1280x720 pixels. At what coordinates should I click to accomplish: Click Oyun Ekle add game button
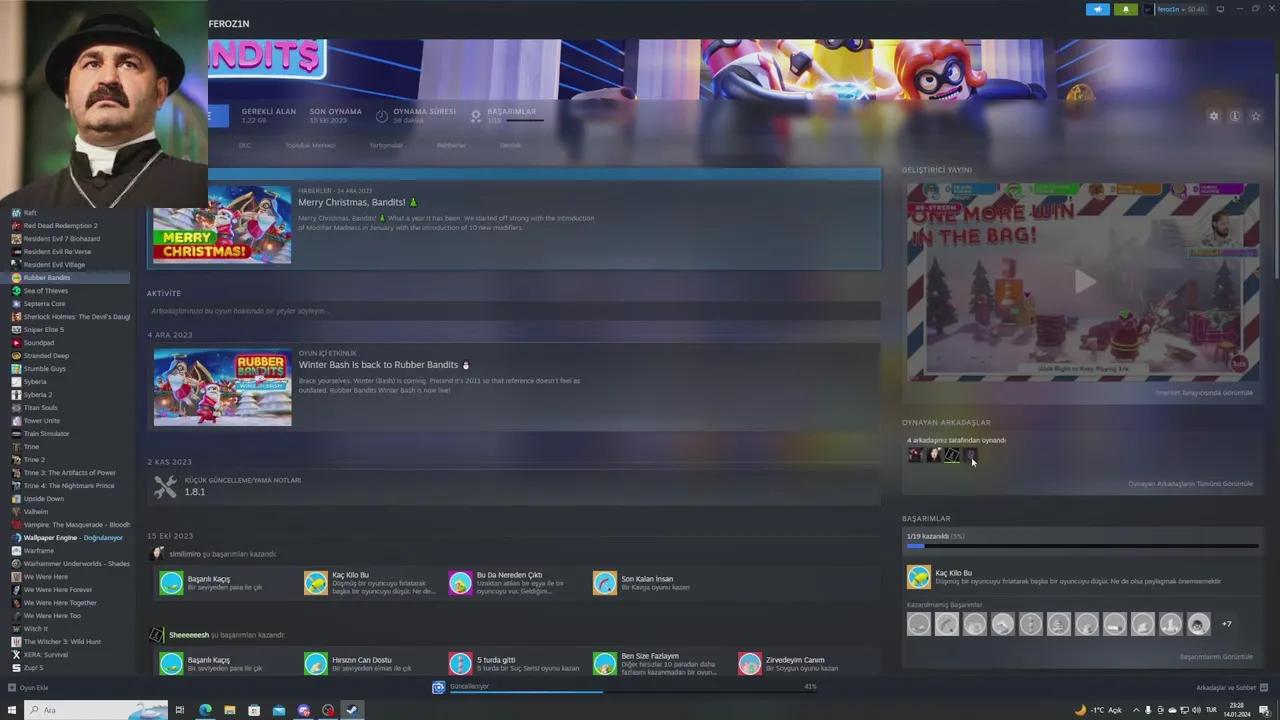tap(28, 688)
